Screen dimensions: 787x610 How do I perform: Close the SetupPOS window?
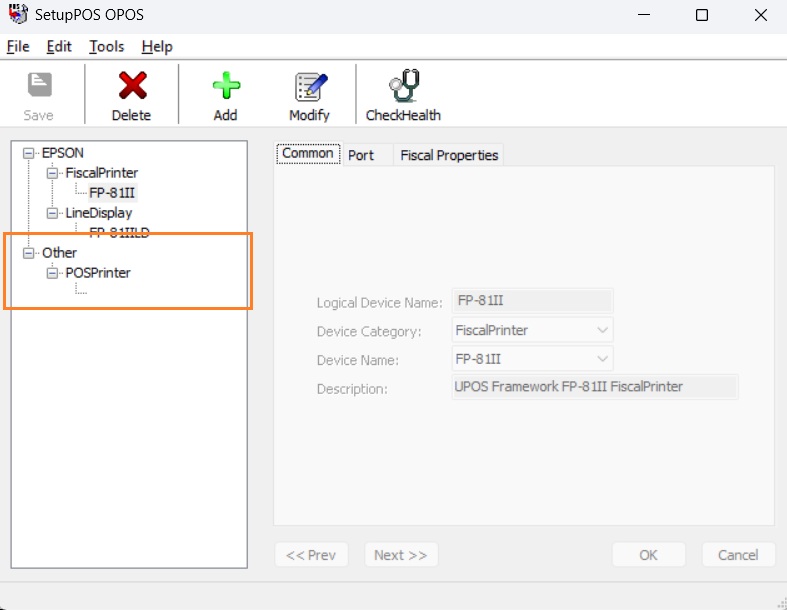[x=761, y=15]
